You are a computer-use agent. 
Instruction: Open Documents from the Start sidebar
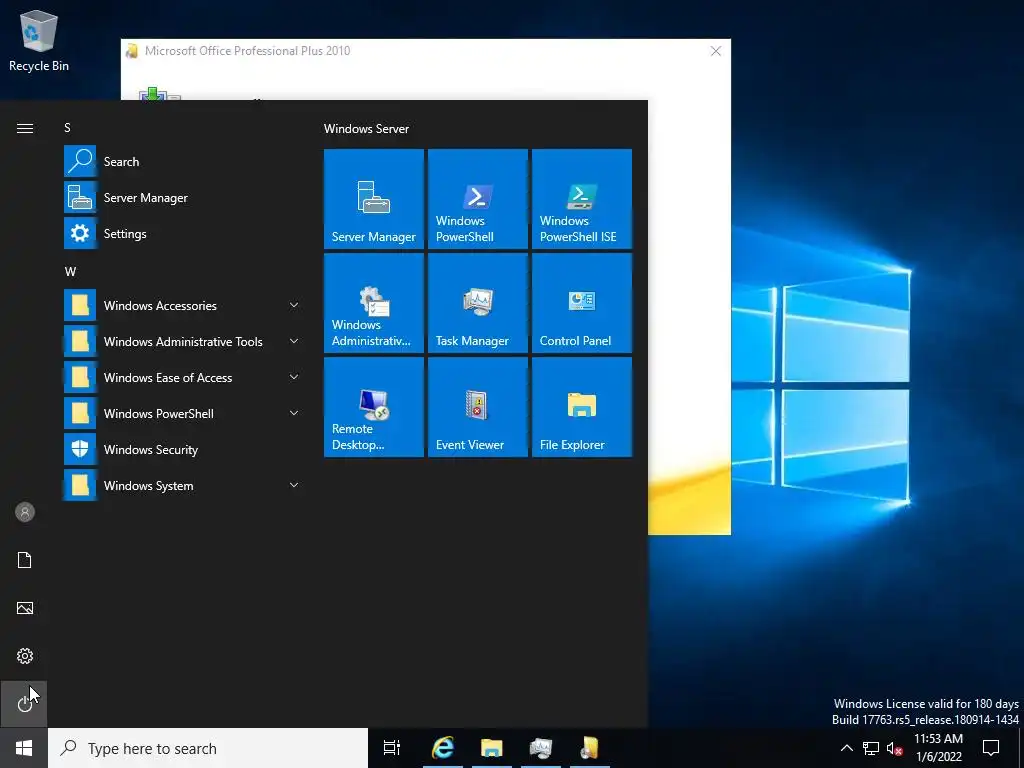(x=24, y=560)
